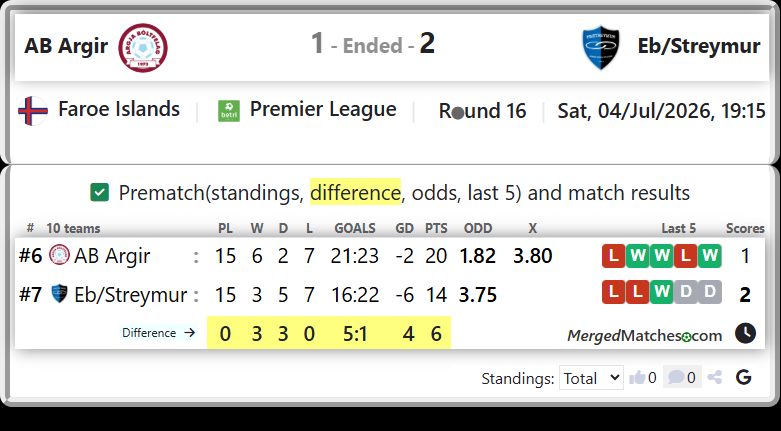Click the Google G icon
The image size is (781, 431).
coord(744,377)
